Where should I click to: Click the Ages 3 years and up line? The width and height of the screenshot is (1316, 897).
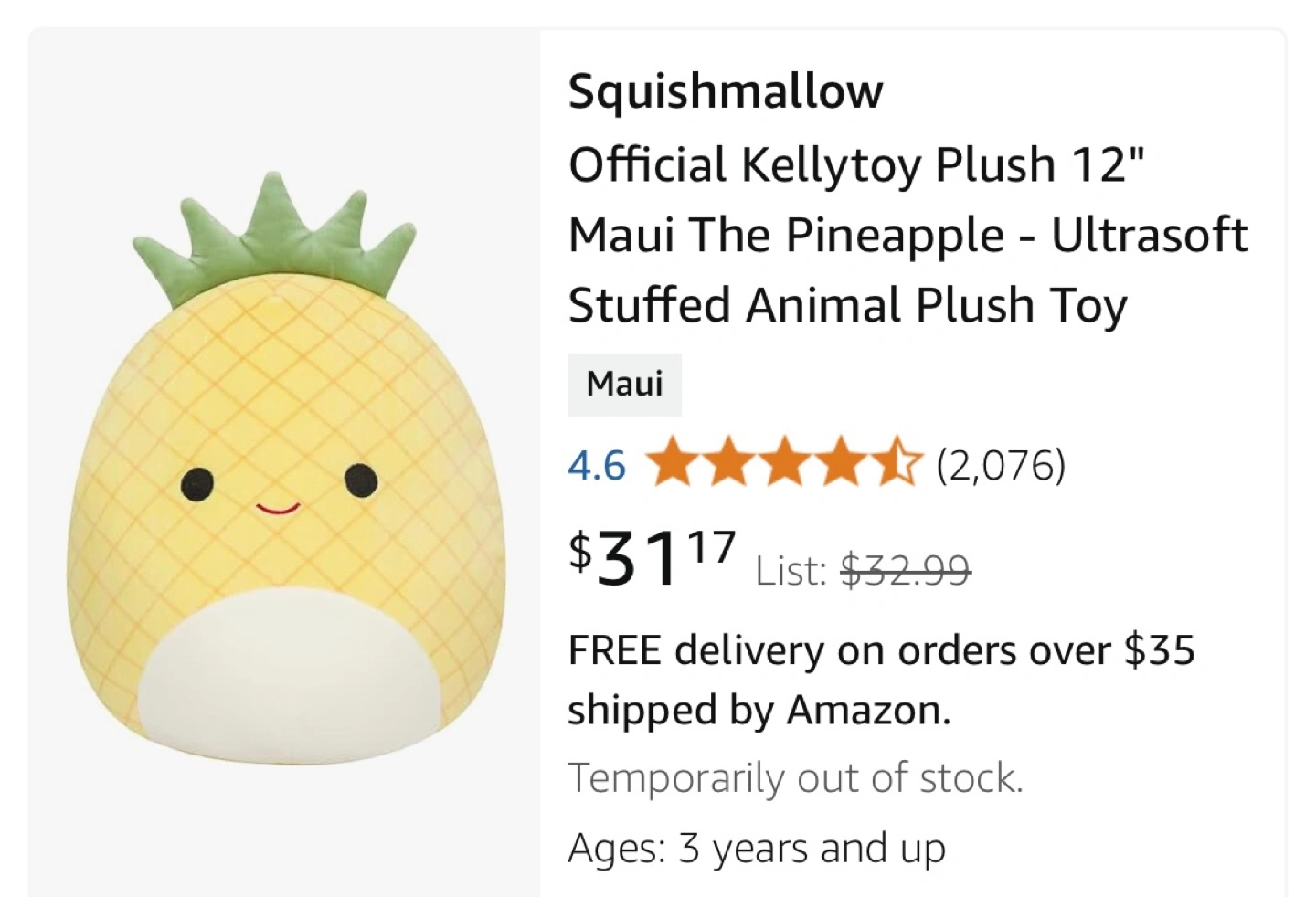tap(756, 848)
